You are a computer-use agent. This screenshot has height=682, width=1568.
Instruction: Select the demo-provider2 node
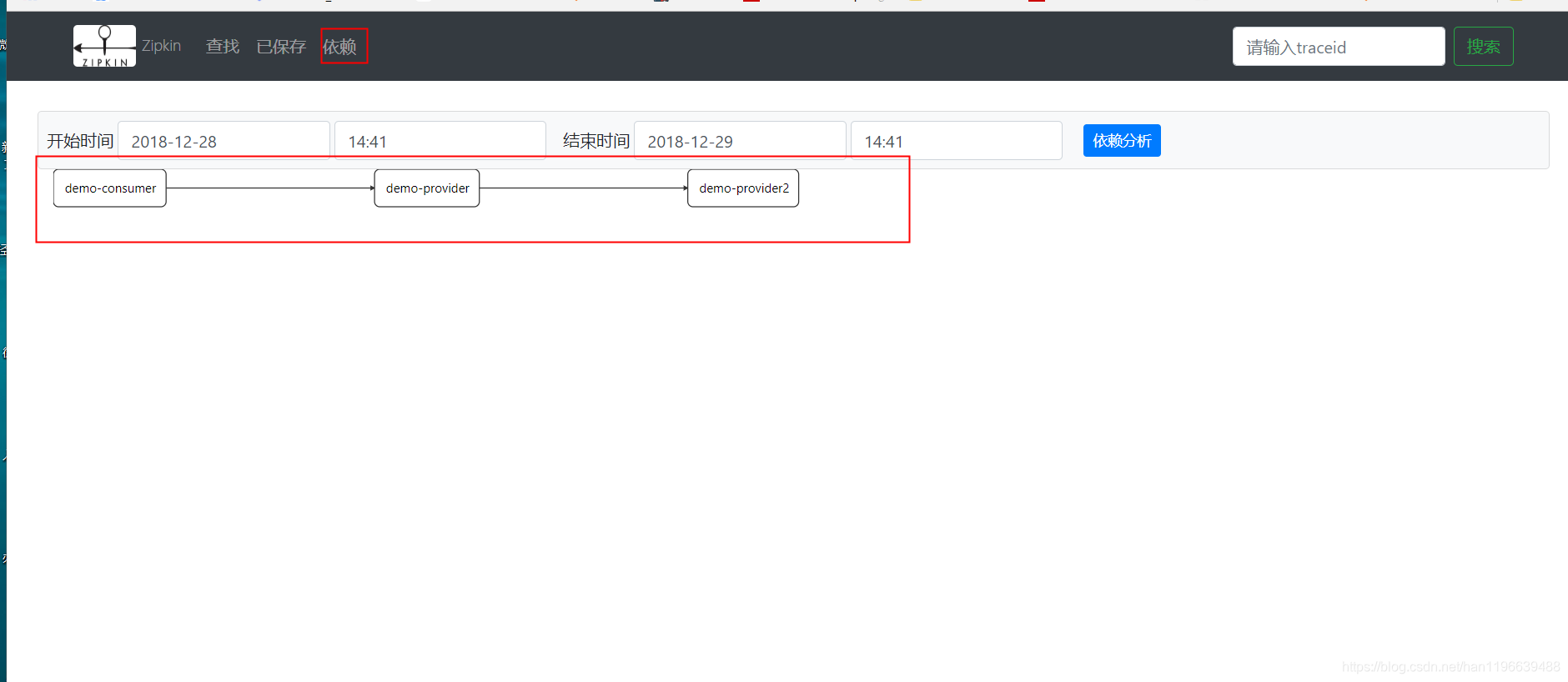pos(743,188)
